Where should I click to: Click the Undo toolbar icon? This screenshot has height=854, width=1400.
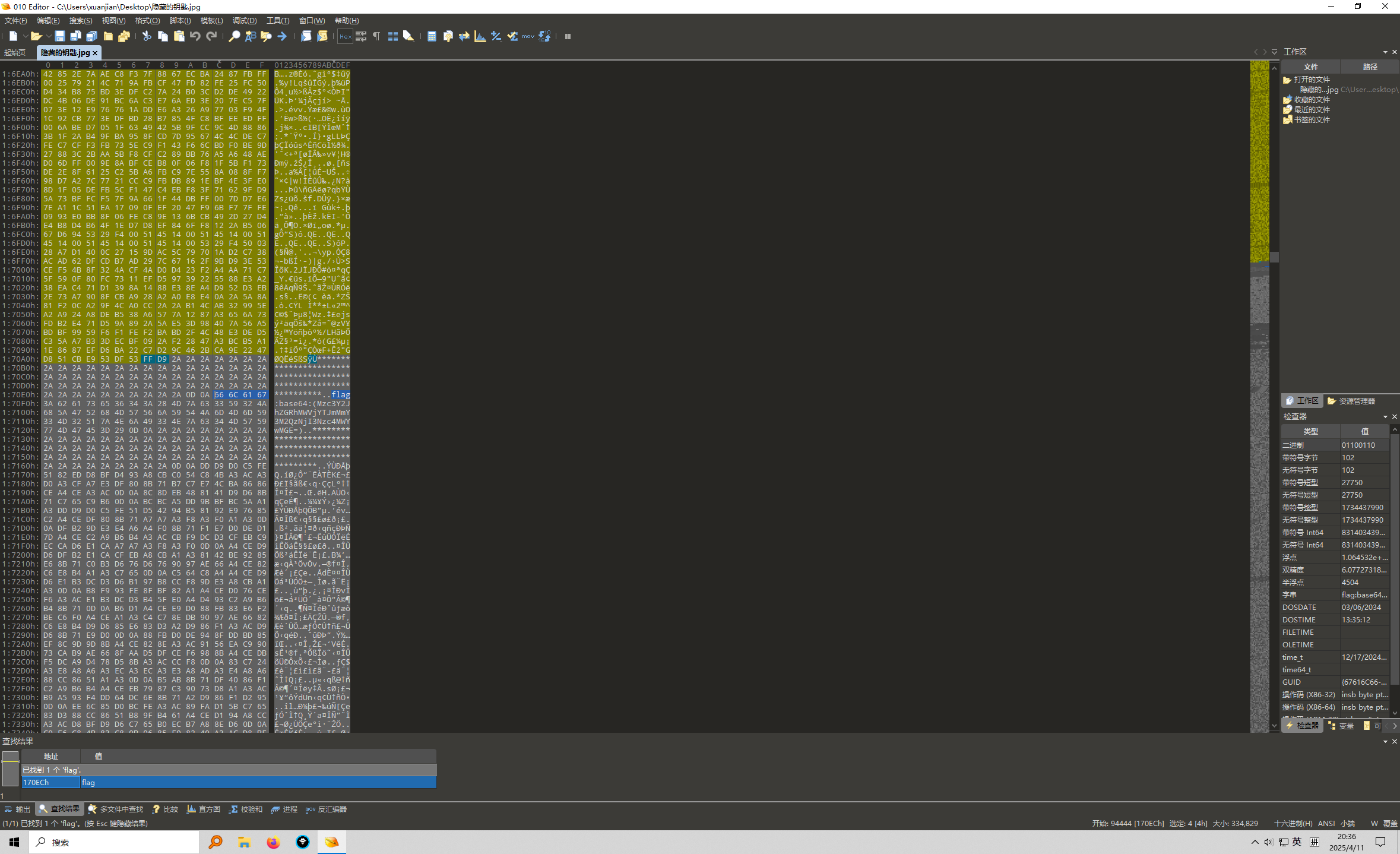click(x=195, y=36)
